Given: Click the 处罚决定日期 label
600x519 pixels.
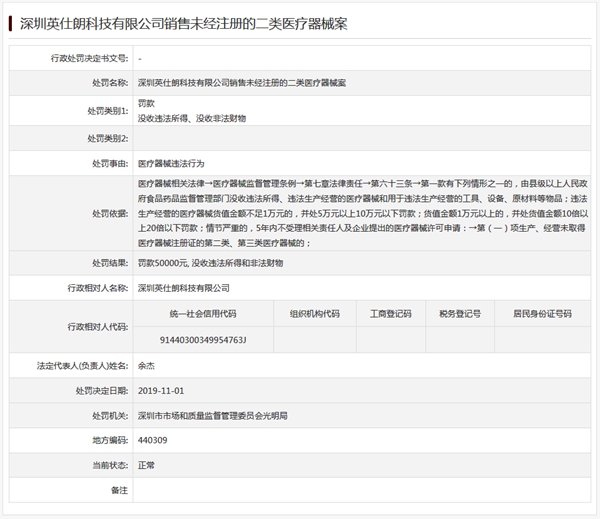Looking at the screenshot, I should pos(102,391).
